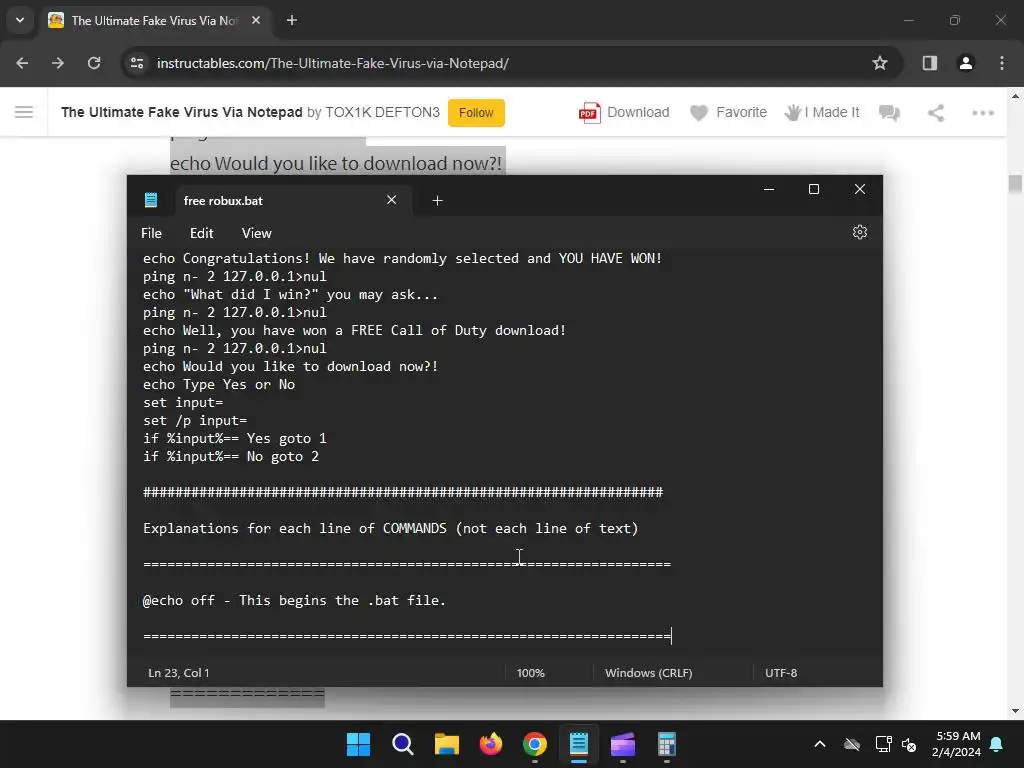Click the Notepad document icon in title bar
The height and width of the screenshot is (768, 1024).
click(x=151, y=200)
